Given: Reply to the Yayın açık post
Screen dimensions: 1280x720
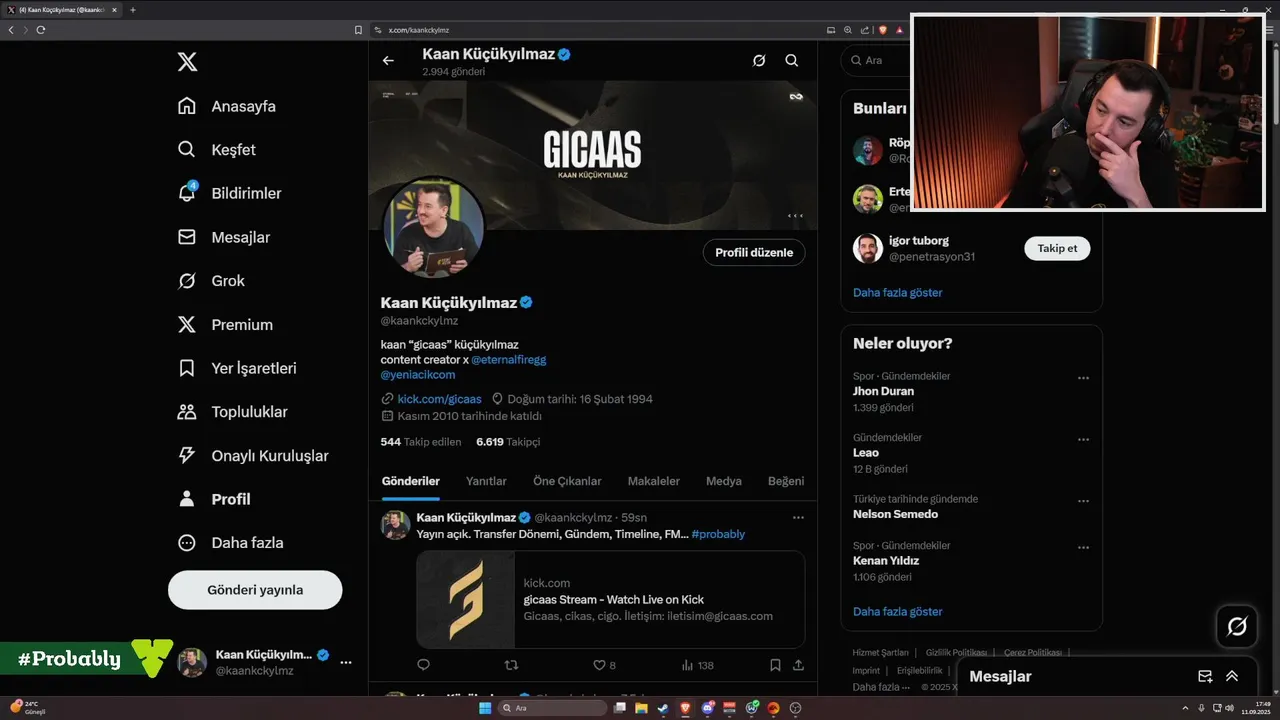Looking at the screenshot, I should click(x=423, y=665).
